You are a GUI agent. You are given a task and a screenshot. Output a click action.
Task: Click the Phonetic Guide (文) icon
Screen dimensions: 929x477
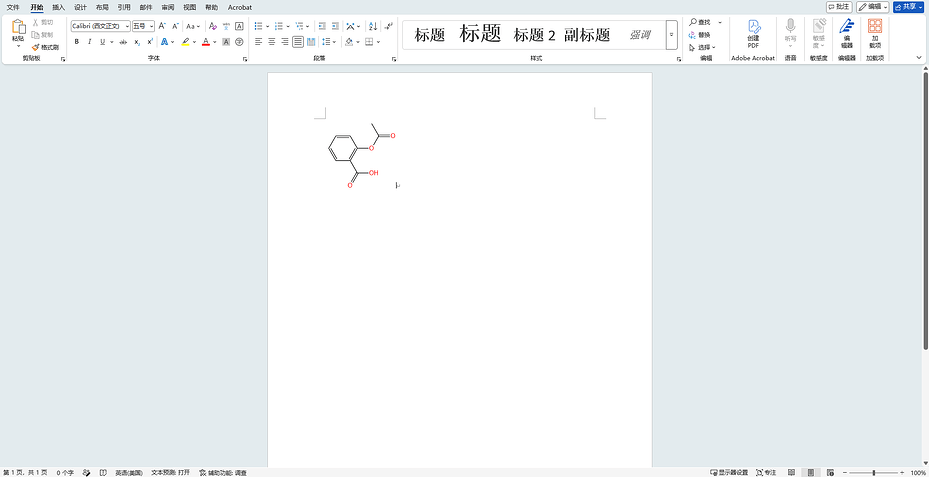[x=226, y=26]
